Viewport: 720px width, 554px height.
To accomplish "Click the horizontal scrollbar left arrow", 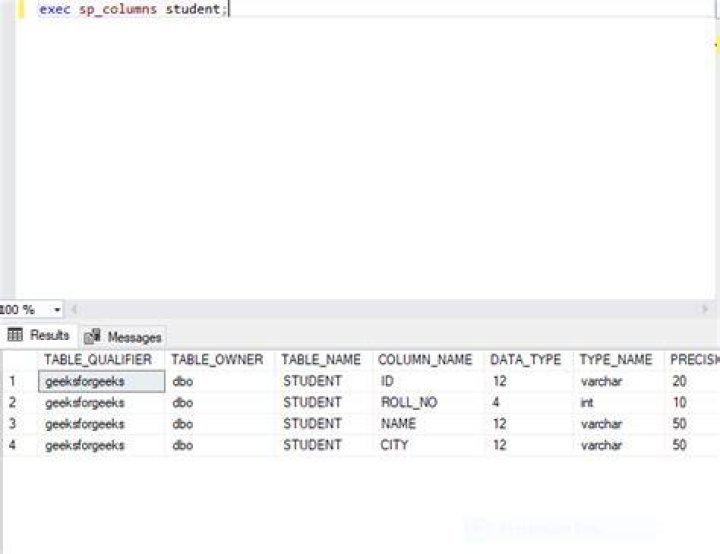I will 74,309.
